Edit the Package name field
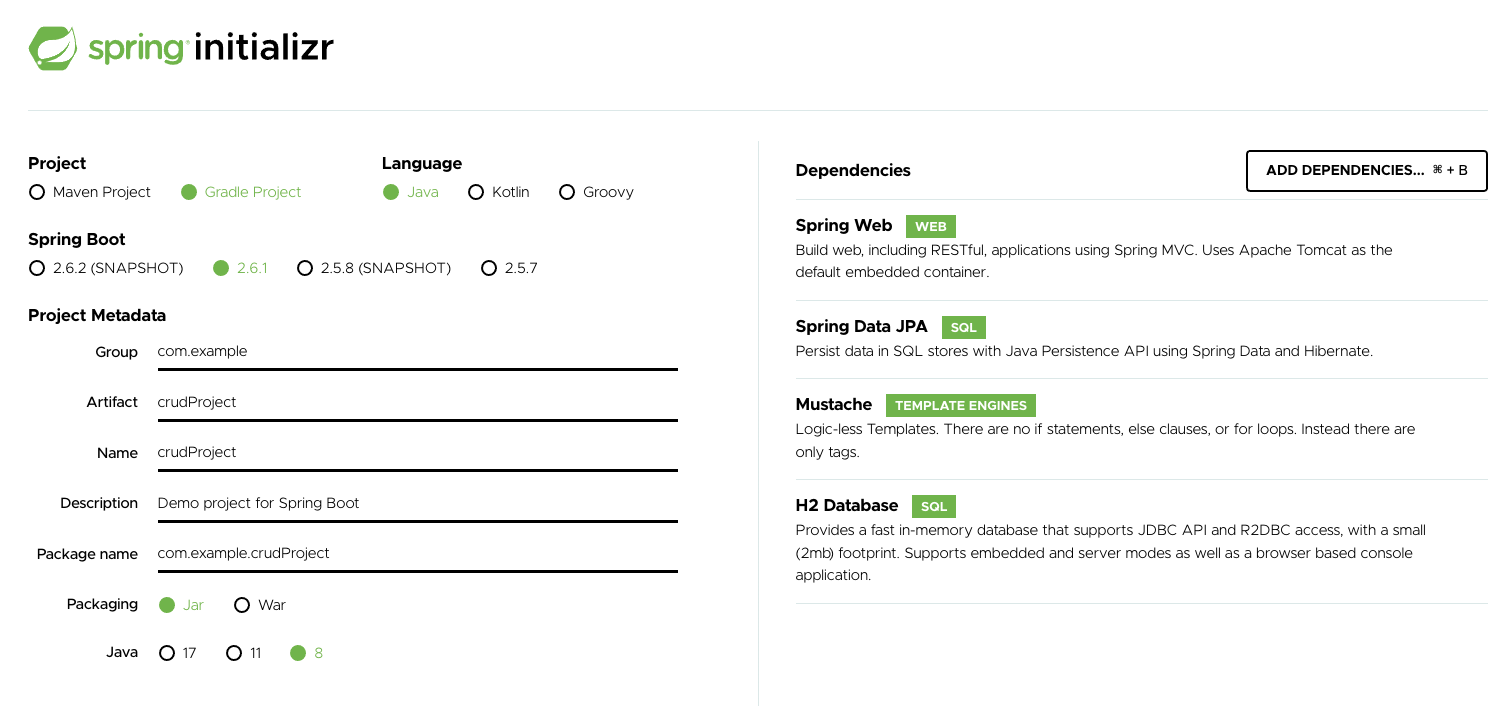Image resolution: width=1512 pixels, height=706 pixels. tap(418, 553)
